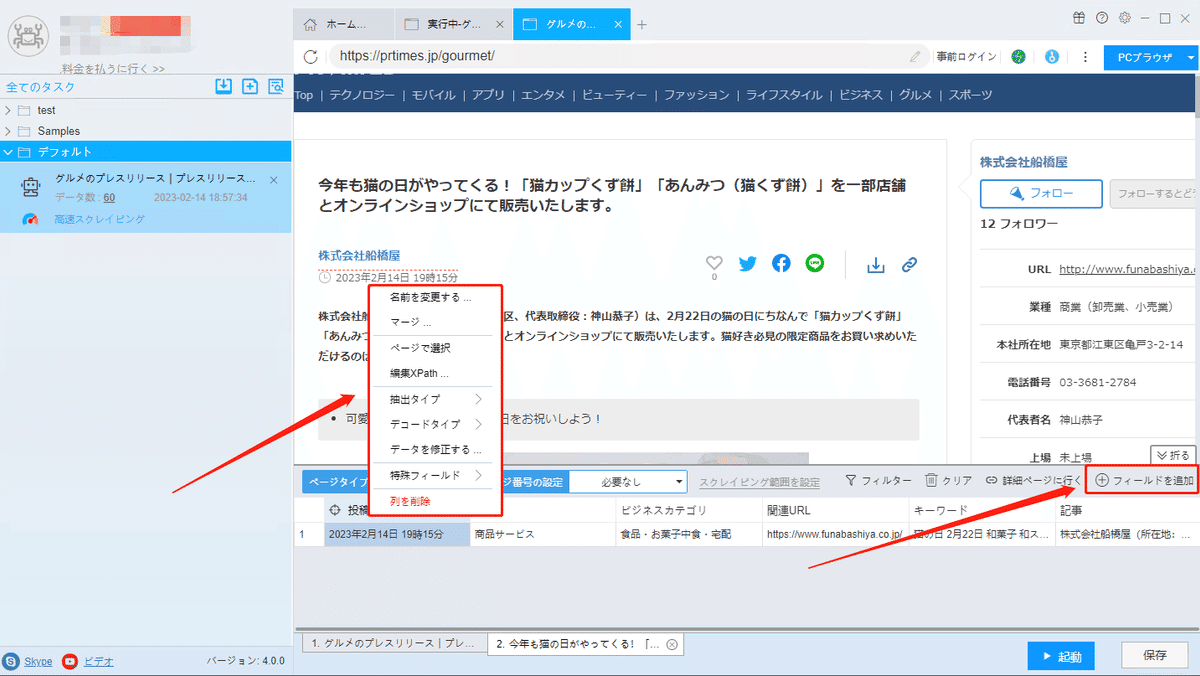
Task: Click the キーワード column header
Action: click(982, 510)
